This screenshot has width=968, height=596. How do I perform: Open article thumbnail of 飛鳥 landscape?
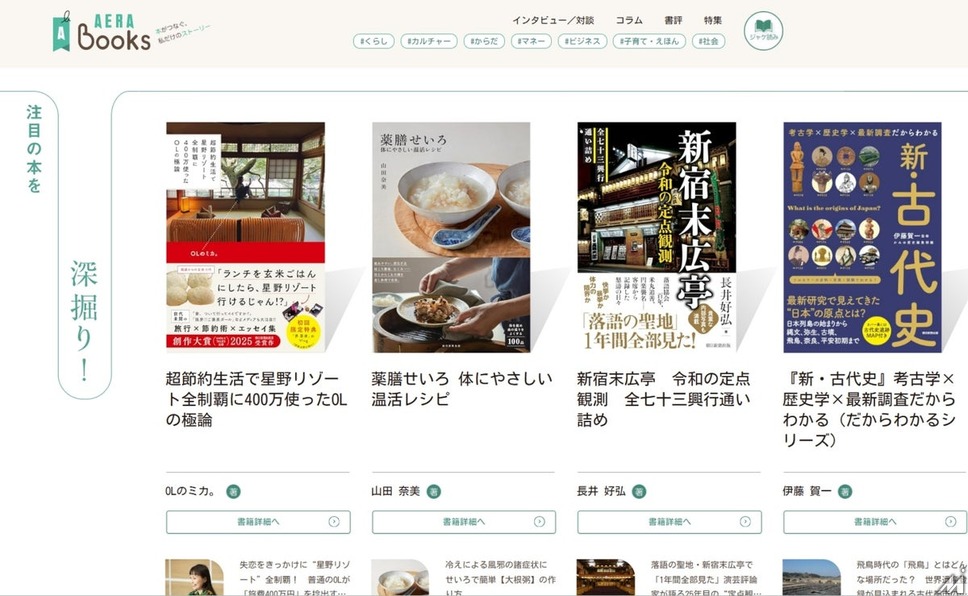click(811, 577)
